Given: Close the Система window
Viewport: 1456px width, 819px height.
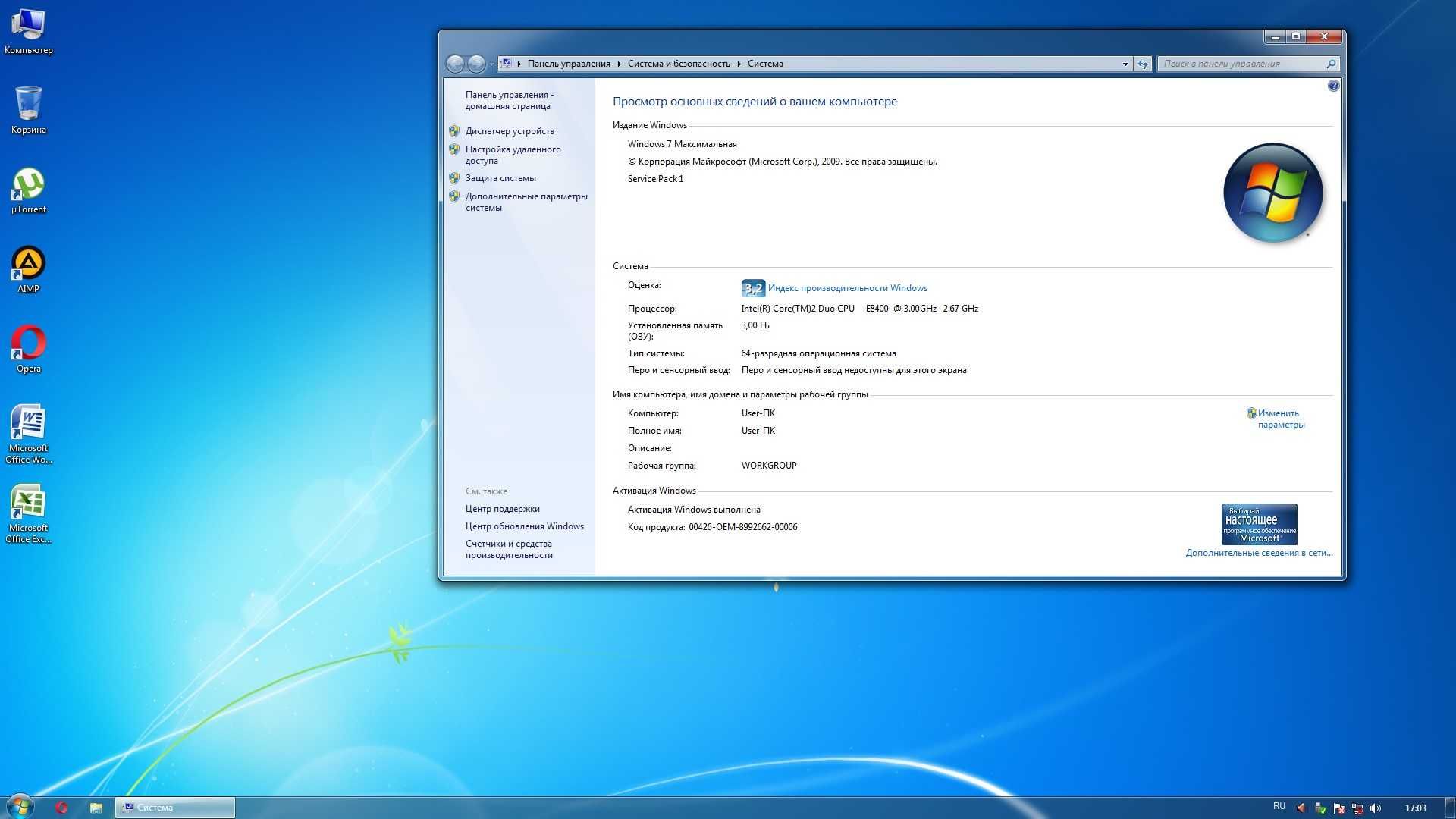Looking at the screenshot, I should (x=1324, y=36).
